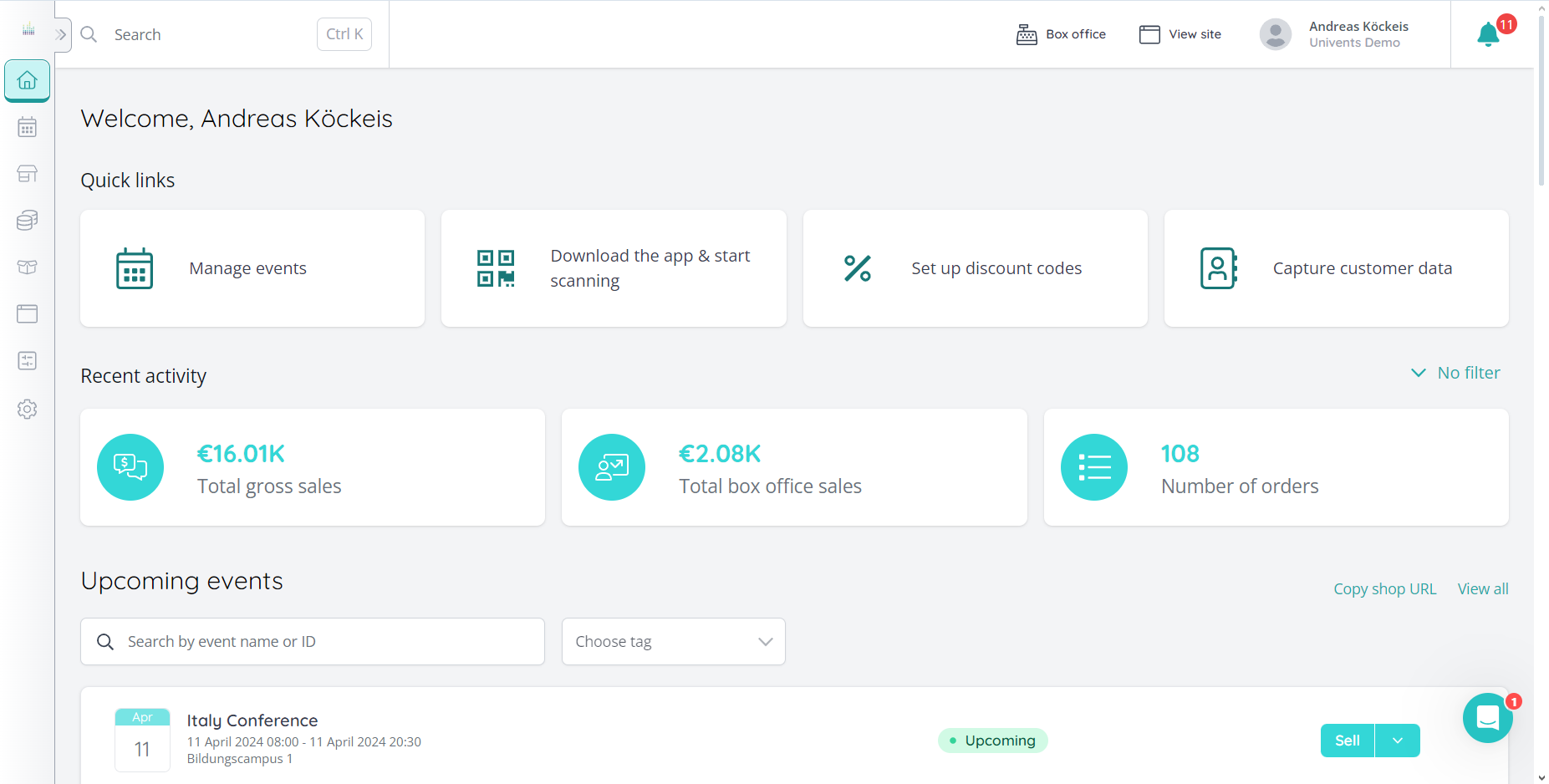1549x784 pixels.
Task: Open the Choose tag dropdown
Action: pyautogui.click(x=672, y=641)
